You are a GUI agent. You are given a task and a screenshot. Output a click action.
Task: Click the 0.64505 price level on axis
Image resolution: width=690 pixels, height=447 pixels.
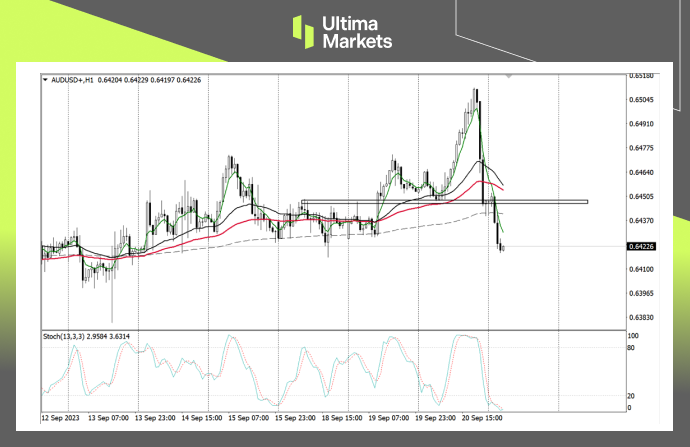(x=640, y=197)
